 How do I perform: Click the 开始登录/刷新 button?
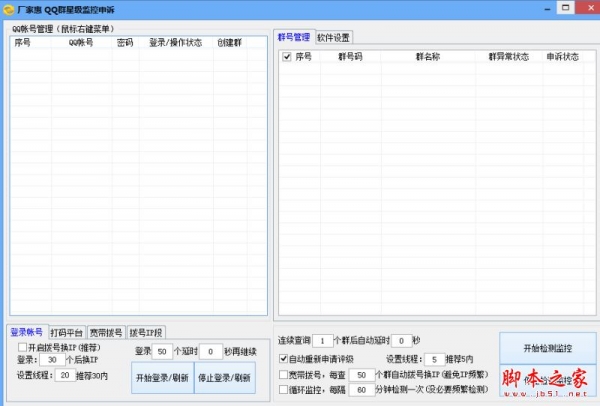163,378
